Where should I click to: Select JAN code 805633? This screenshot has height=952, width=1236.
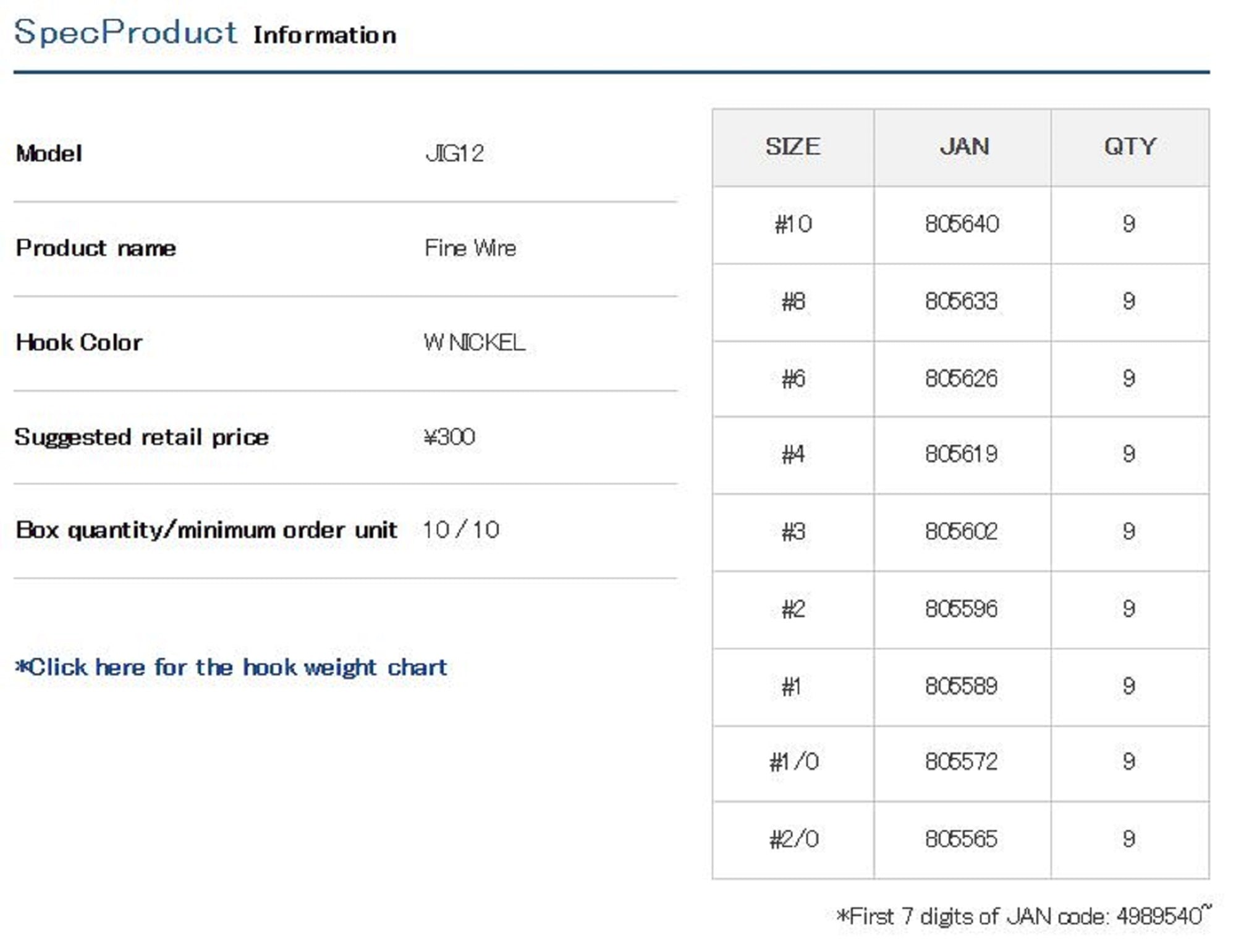point(962,301)
